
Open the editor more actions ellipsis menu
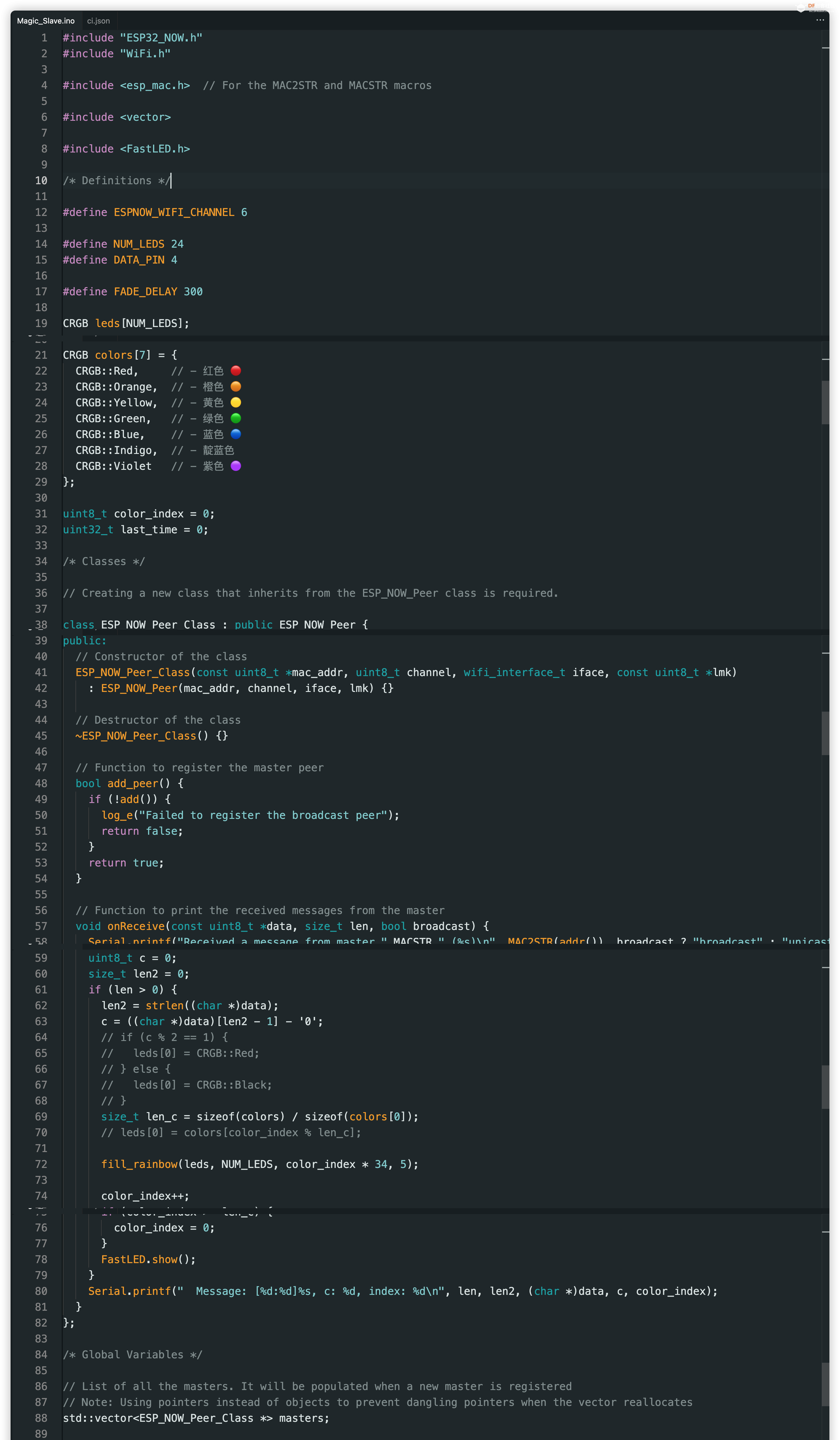820,20
